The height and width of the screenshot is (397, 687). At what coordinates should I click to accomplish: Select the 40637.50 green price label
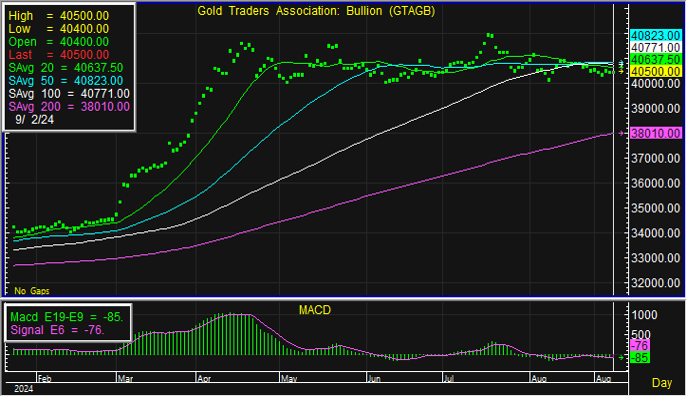(x=655, y=59)
